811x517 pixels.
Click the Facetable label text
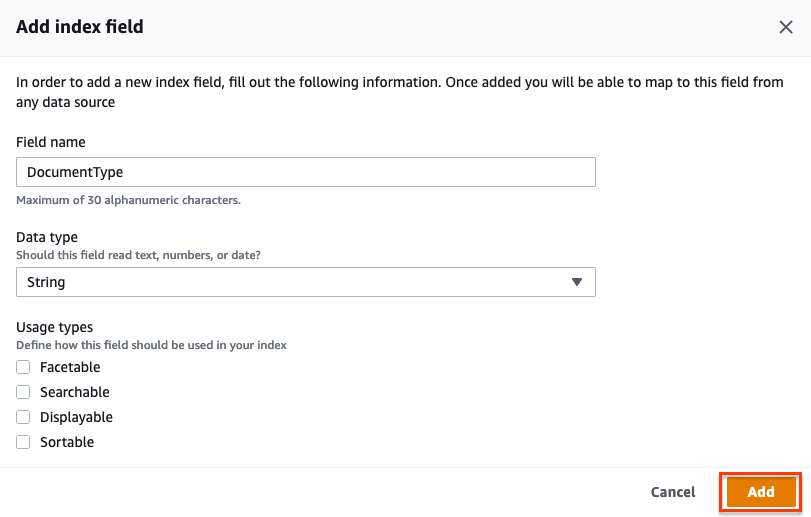(70, 367)
